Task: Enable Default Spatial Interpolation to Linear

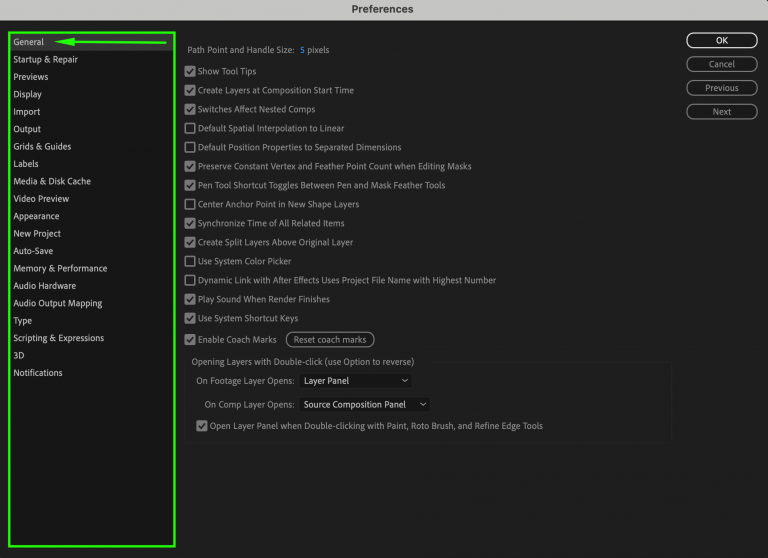Action: click(x=191, y=129)
